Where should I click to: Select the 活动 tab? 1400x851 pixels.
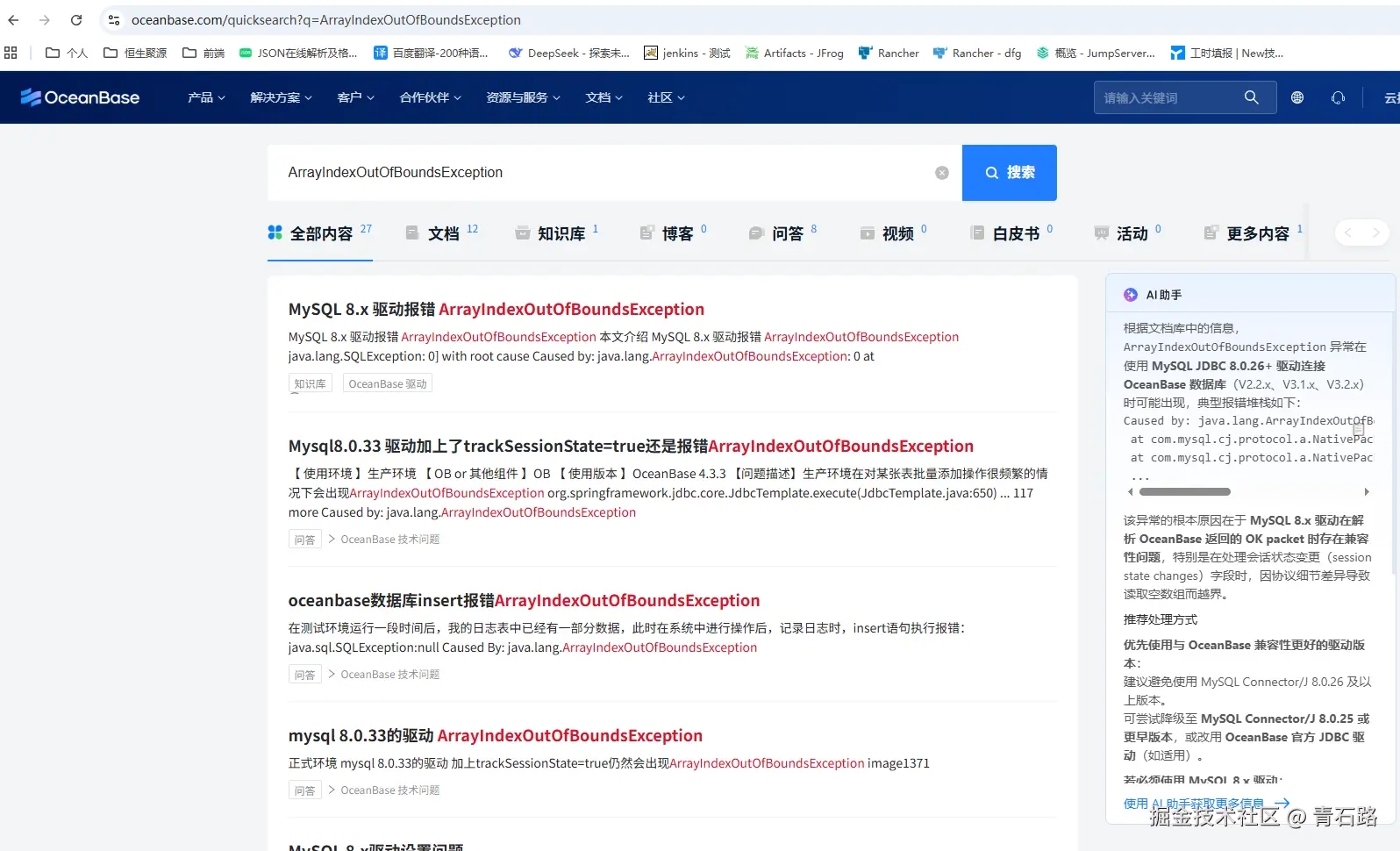tap(1127, 233)
